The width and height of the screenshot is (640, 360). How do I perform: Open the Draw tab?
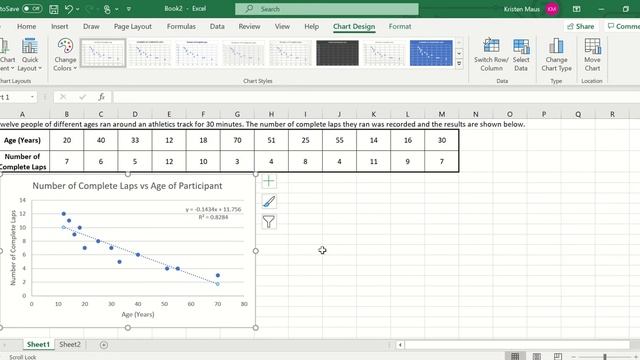91,27
